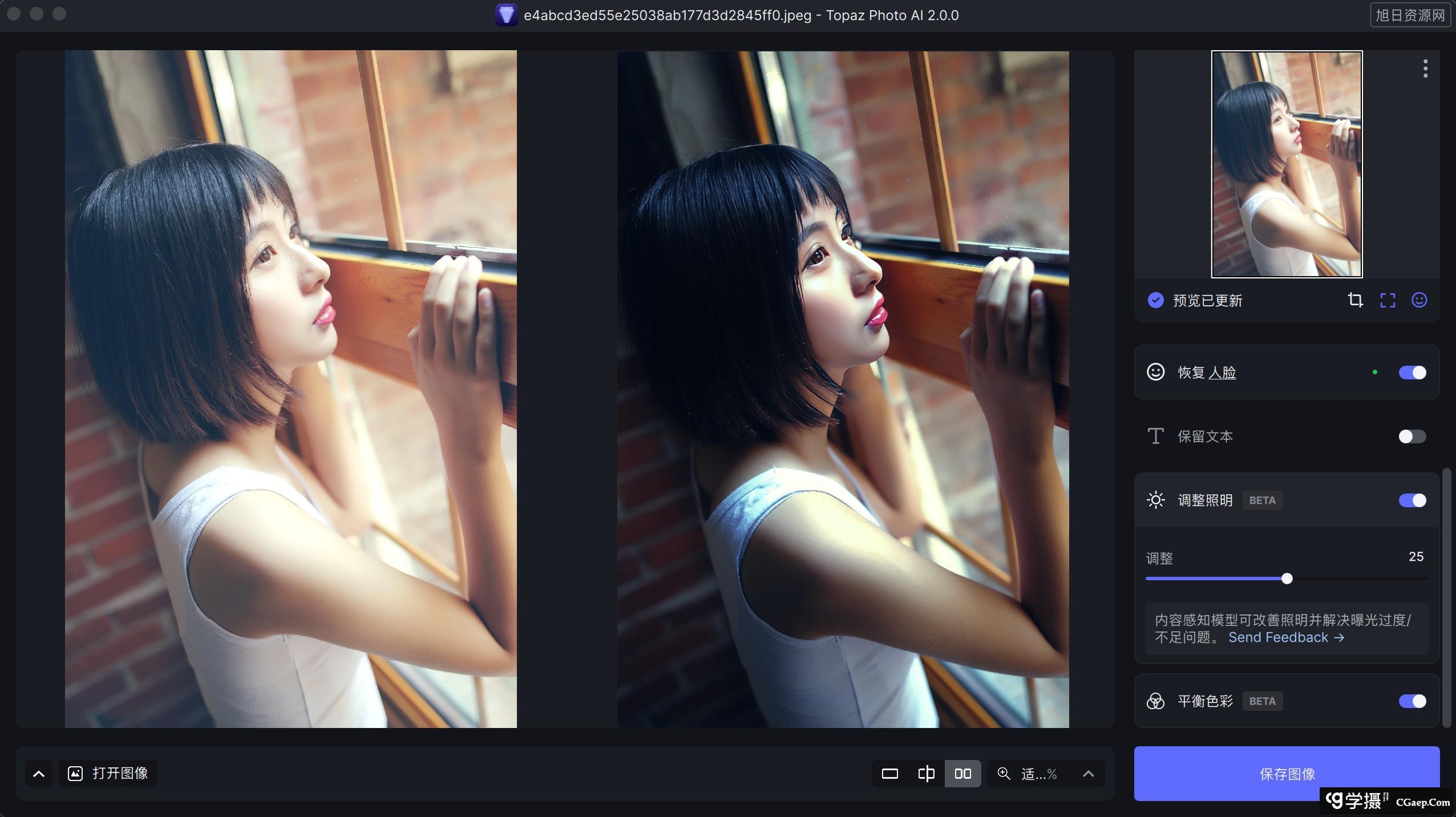
Task: Switch to single view layout
Action: pyautogui.click(x=889, y=774)
